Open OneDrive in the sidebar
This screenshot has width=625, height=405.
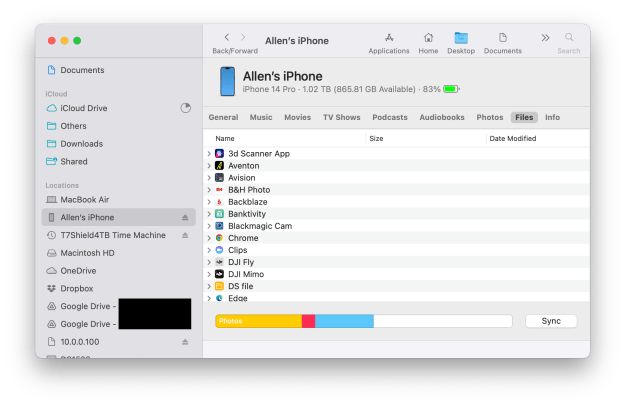(118, 271)
